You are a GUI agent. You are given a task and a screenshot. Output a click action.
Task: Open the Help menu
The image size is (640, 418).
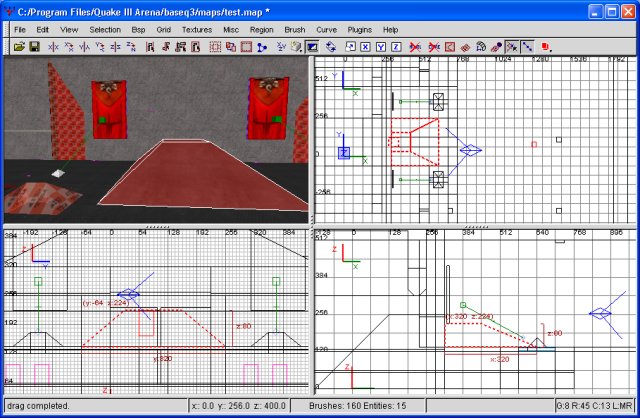(x=390, y=30)
